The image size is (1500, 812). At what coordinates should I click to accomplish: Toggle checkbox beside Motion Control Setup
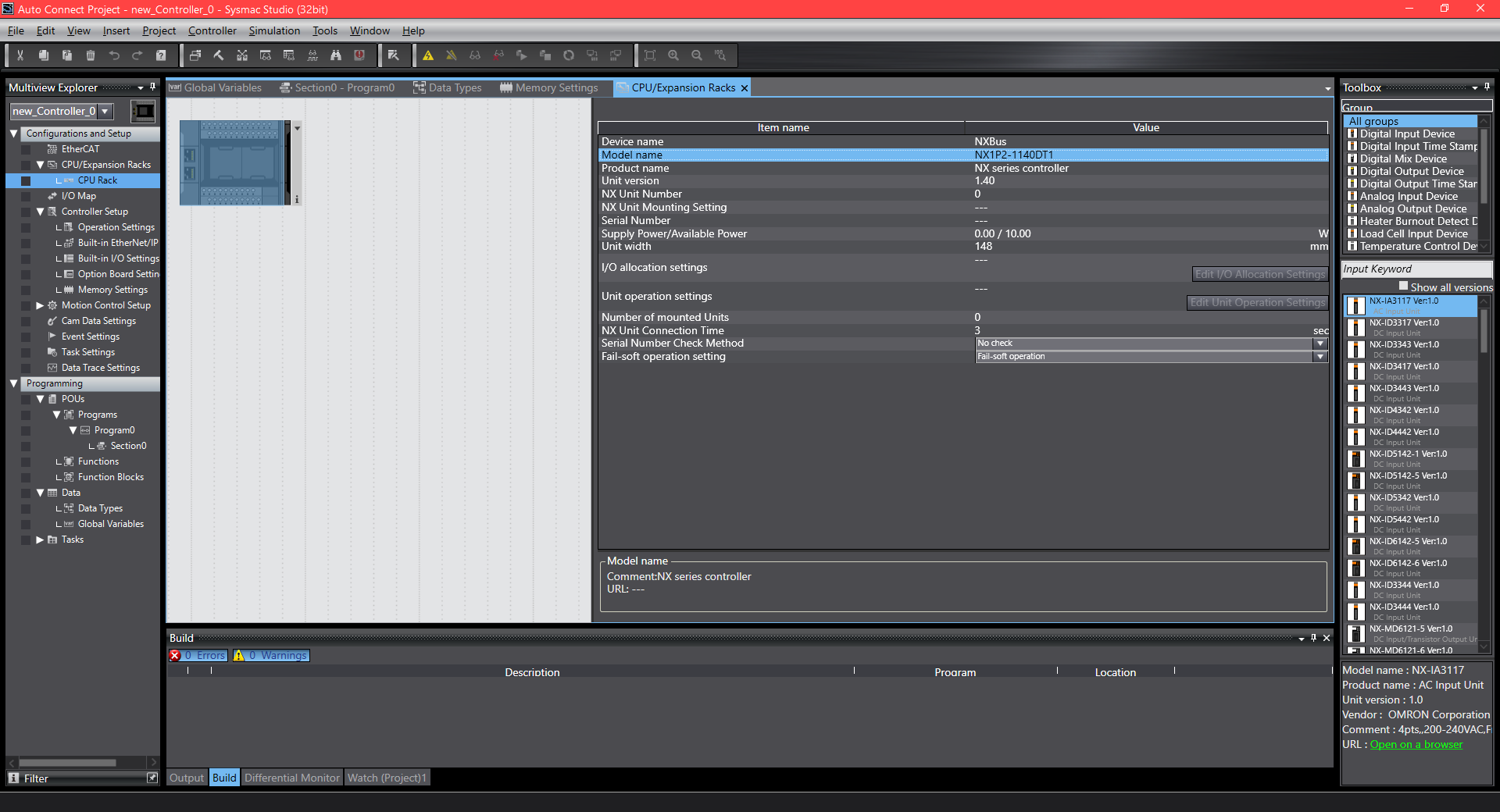[26, 305]
